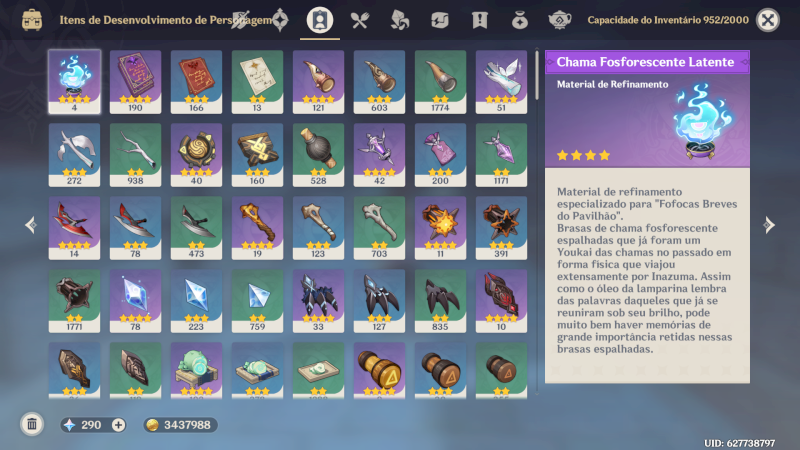Select the horn item with count 1774

tap(440, 82)
